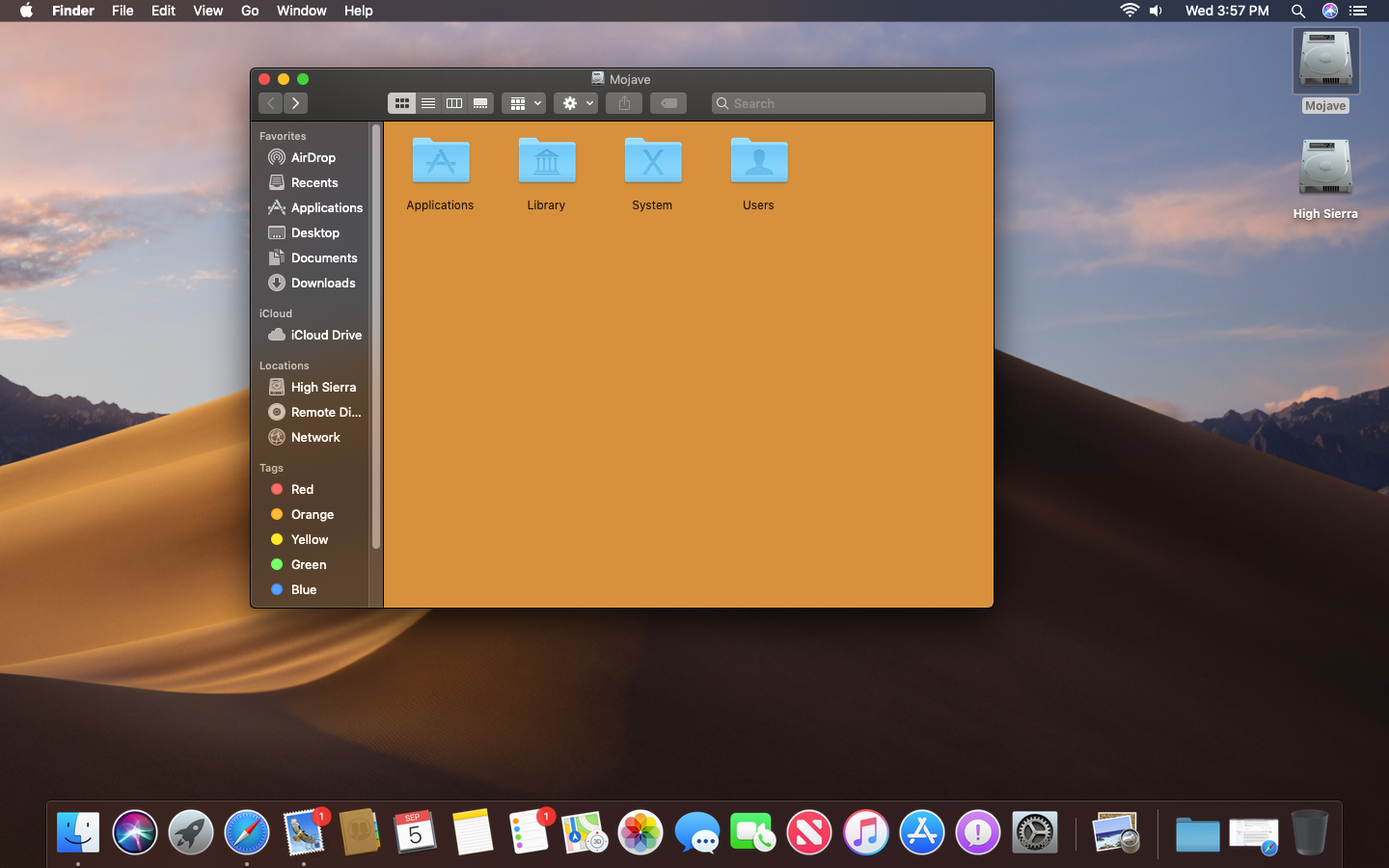The image size is (1389, 868).
Task: Open Messages from the Dock
Action: tap(696, 832)
